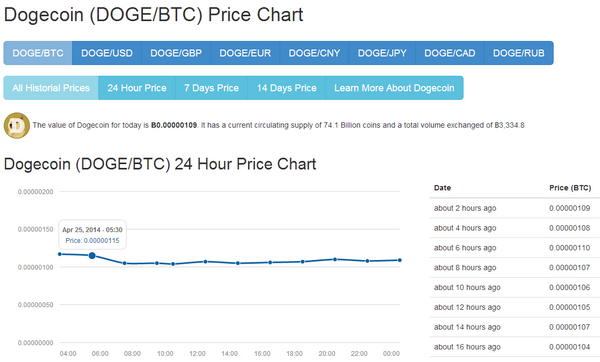Image resolution: width=600 pixels, height=362 pixels.
Task: Click Learn More About Dogecoin
Action: coord(395,88)
